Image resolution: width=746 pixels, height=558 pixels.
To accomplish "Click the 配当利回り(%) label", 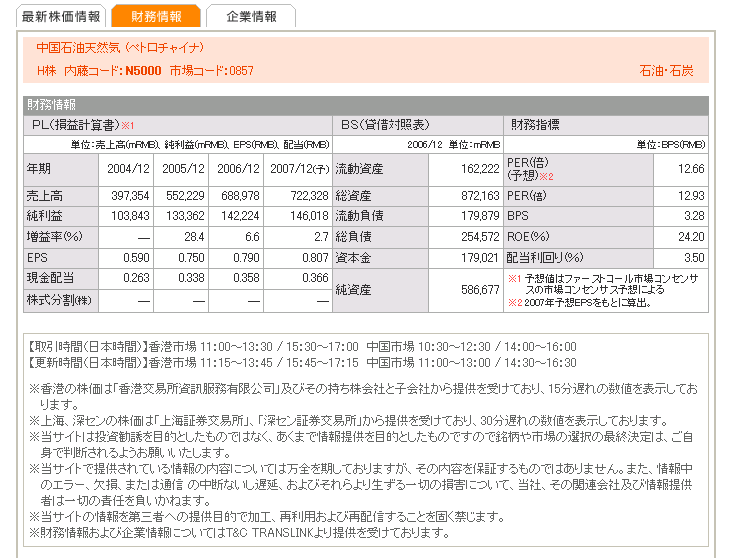I will (545, 258).
